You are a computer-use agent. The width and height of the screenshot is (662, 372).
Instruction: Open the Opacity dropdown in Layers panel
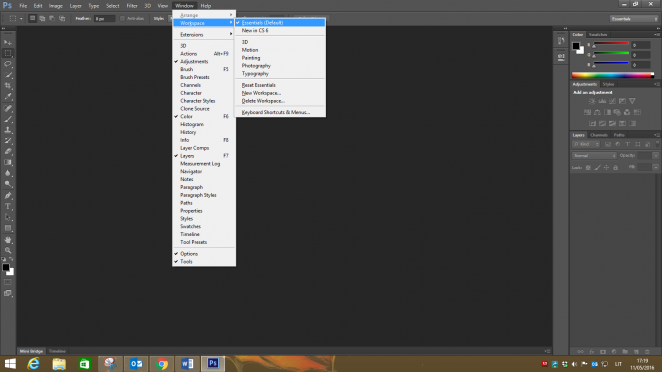point(655,156)
